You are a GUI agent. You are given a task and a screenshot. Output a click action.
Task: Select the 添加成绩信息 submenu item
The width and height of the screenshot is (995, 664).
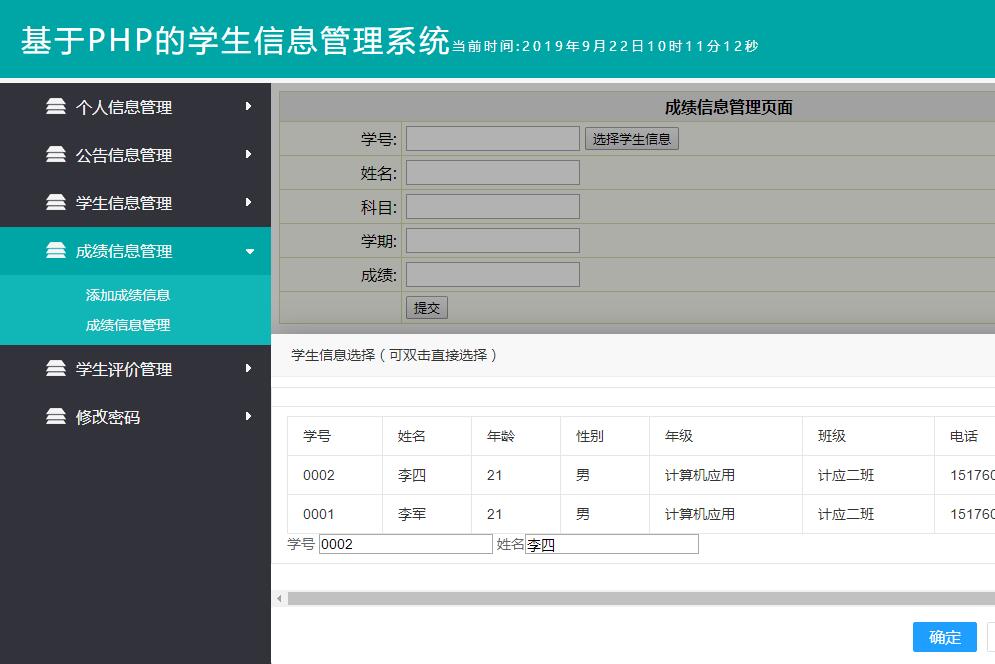pos(128,295)
